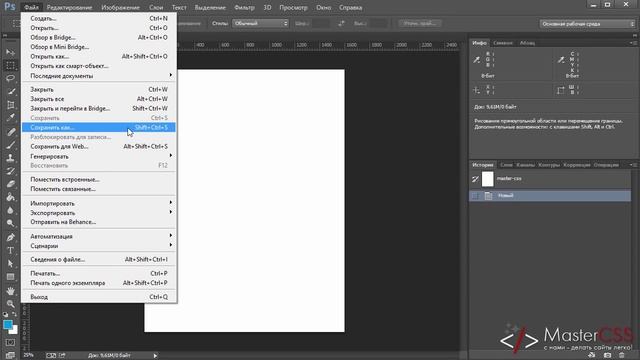Select the Eyedropper tool in toolbox

coord(10,118)
